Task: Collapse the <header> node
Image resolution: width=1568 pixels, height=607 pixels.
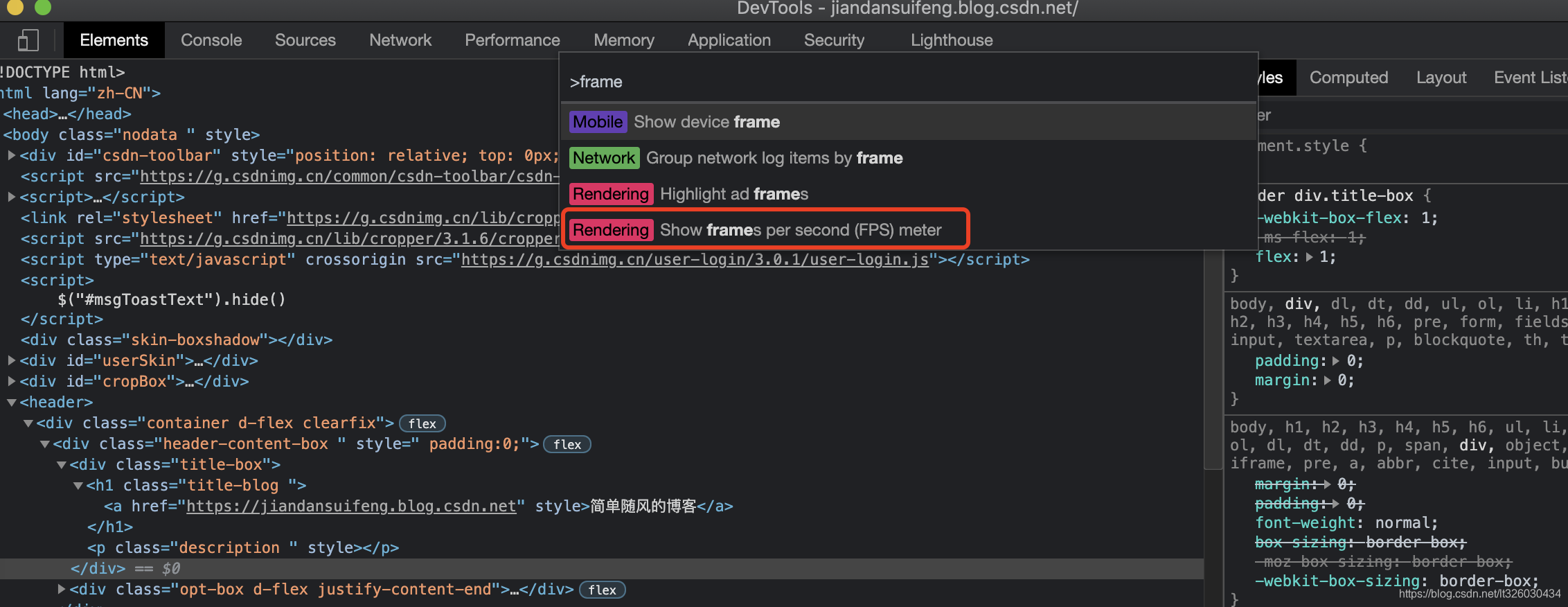Action: point(12,402)
